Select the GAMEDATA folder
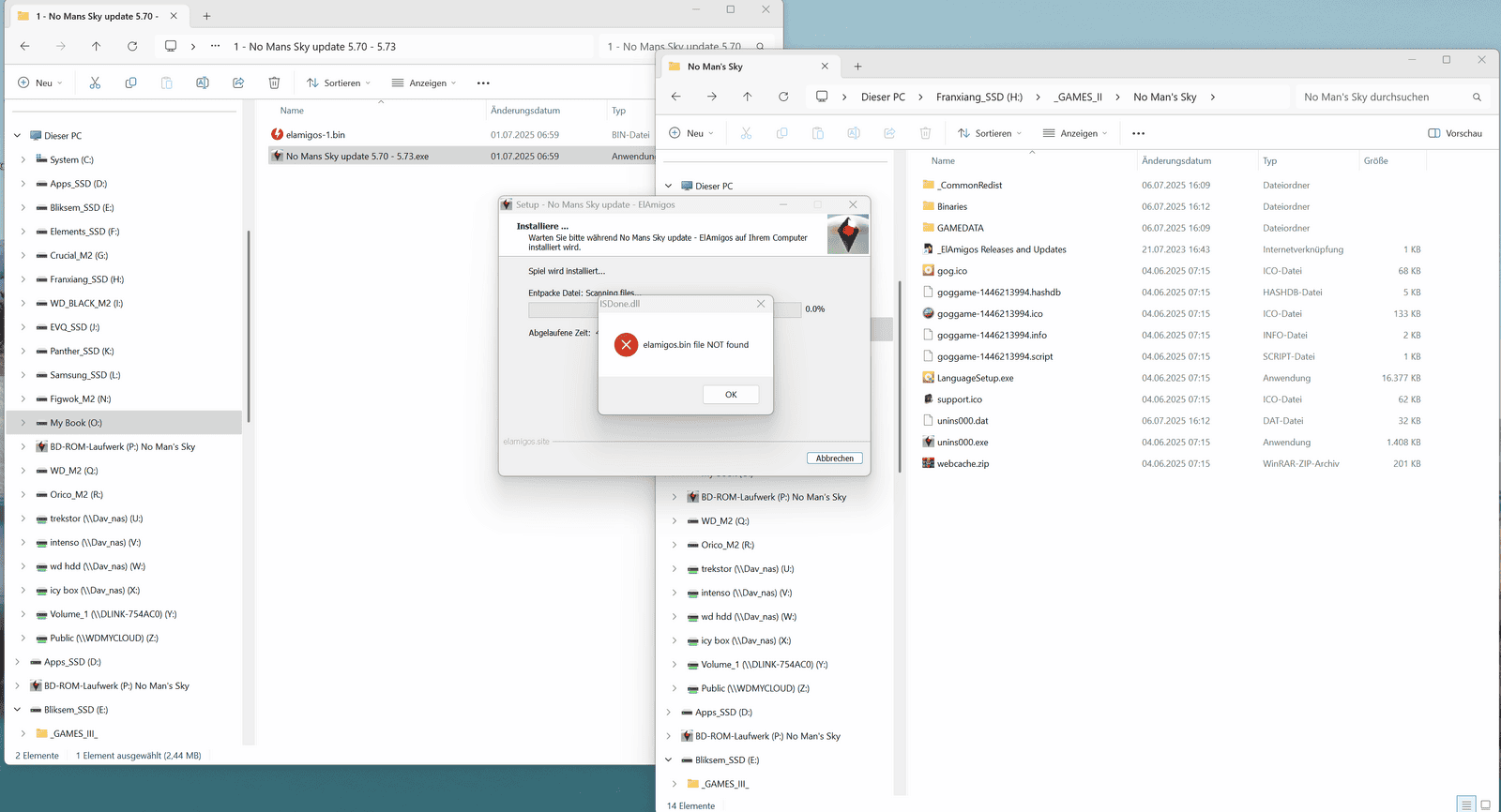Viewport: 1501px width, 812px height. (x=960, y=228)
